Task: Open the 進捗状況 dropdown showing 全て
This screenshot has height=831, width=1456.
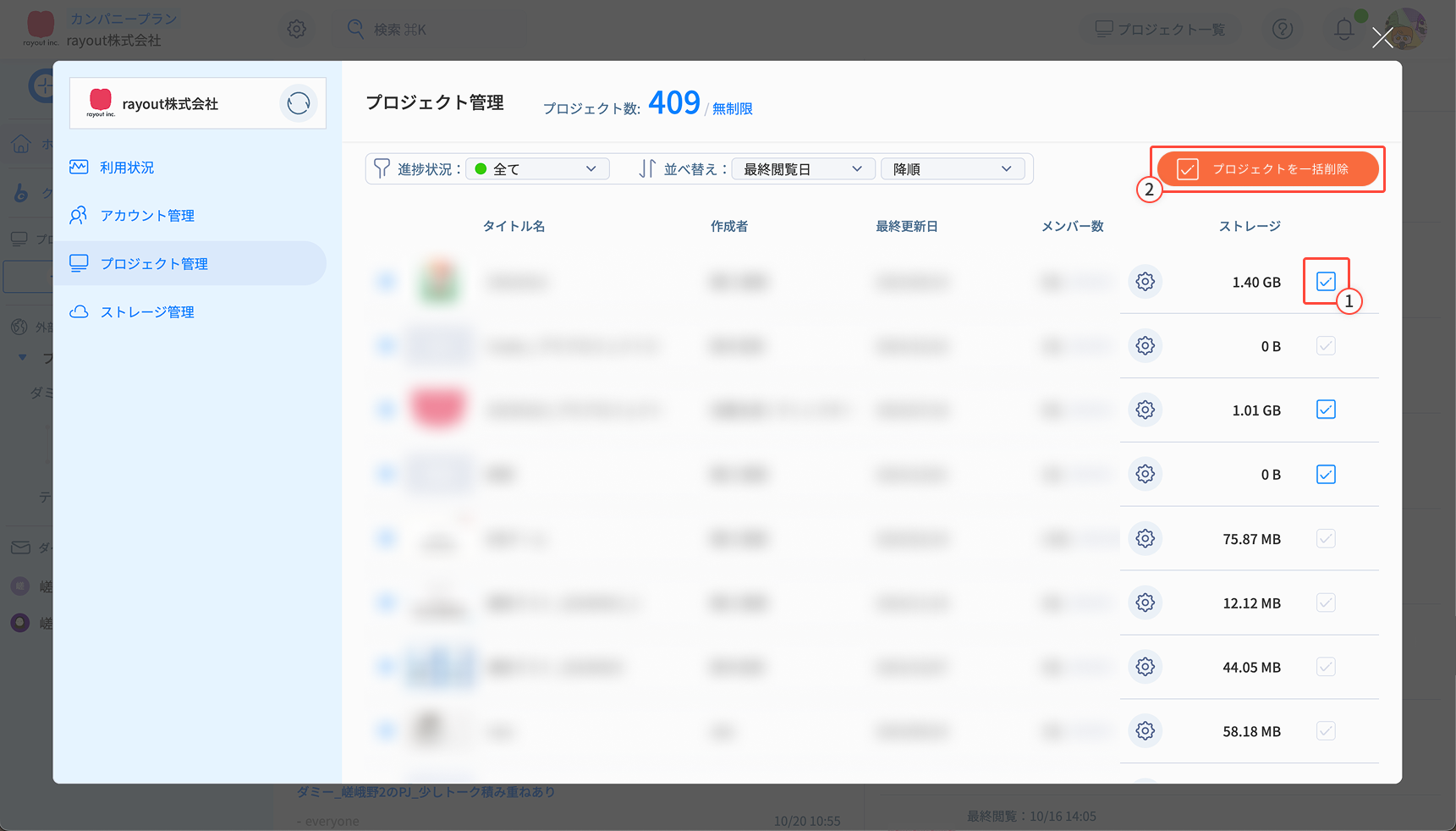Action: point(537,169)
